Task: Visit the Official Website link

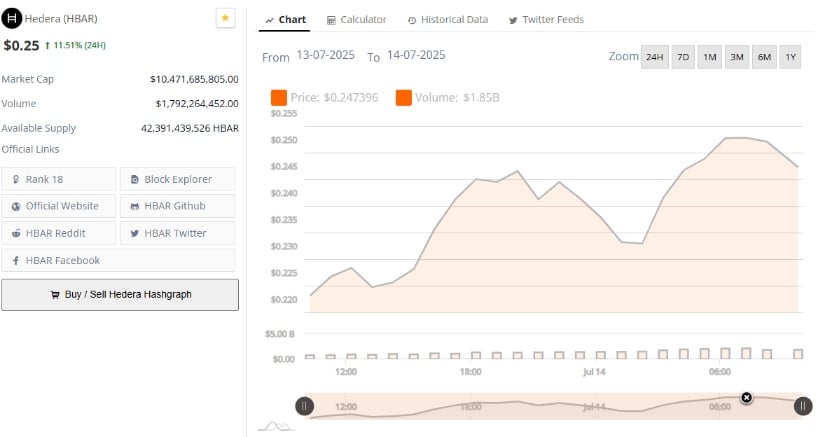Action: [58, 206]
